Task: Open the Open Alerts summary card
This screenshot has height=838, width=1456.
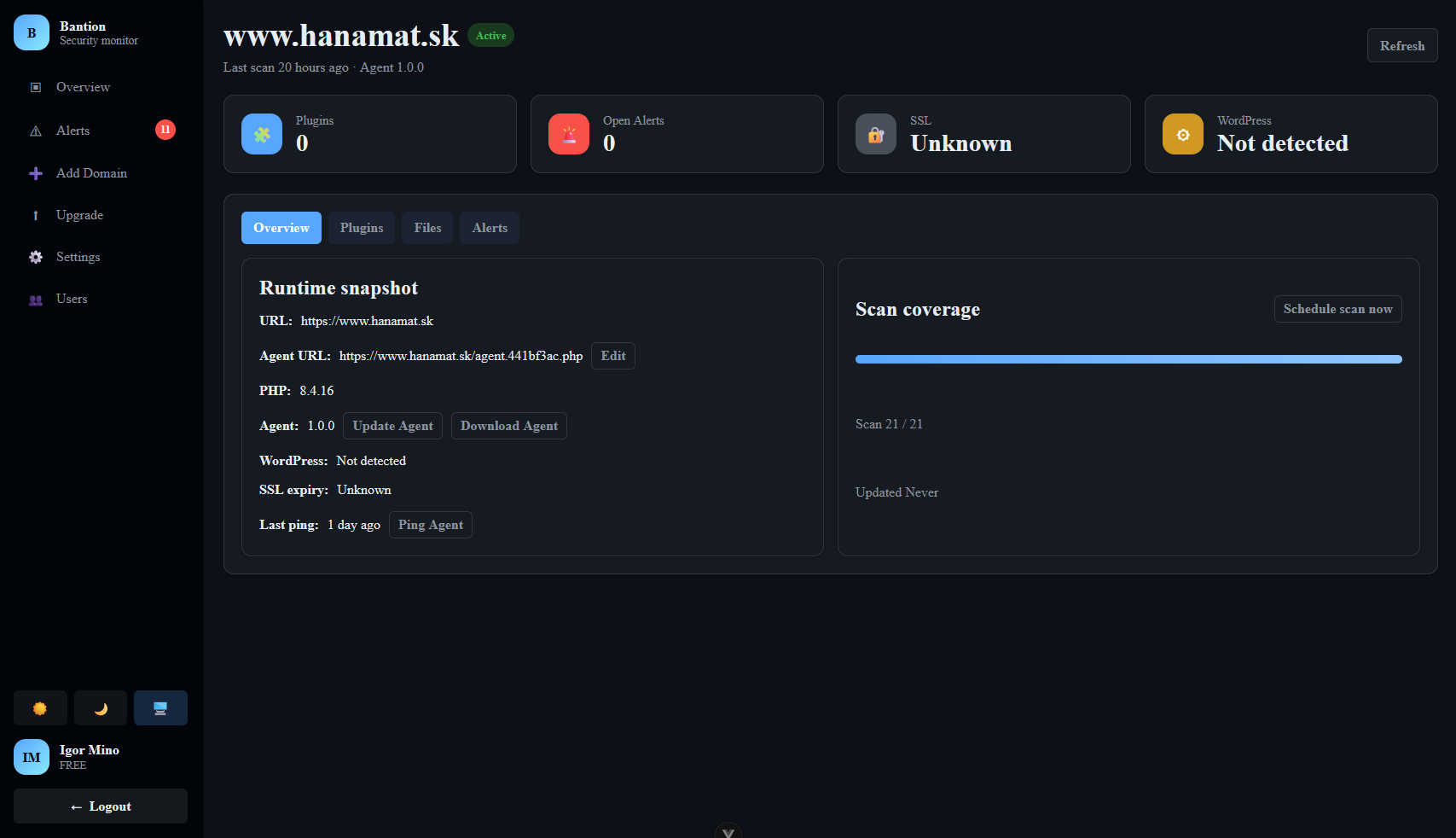Action: click(677, 134)
